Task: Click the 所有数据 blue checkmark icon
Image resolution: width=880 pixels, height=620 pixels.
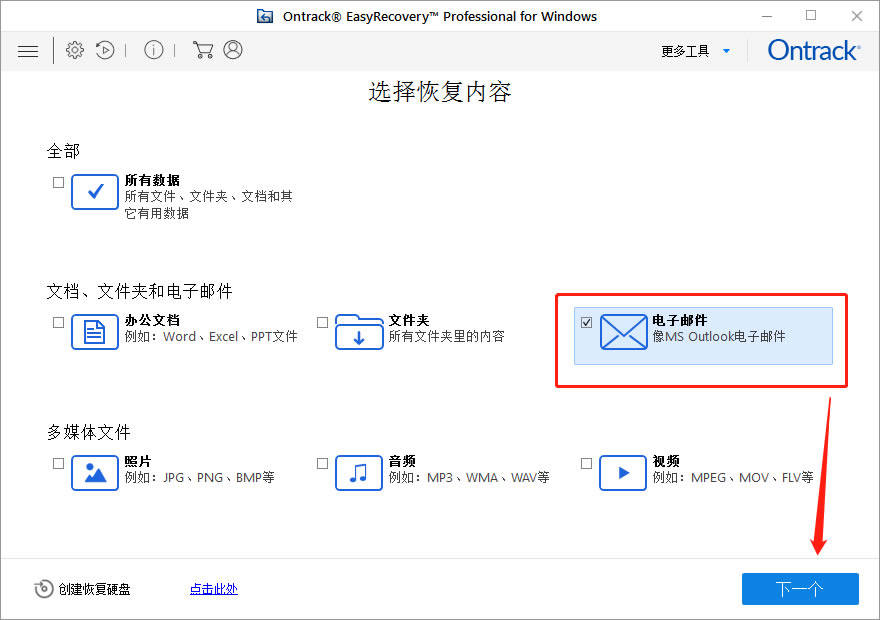Action: (95, 192)
